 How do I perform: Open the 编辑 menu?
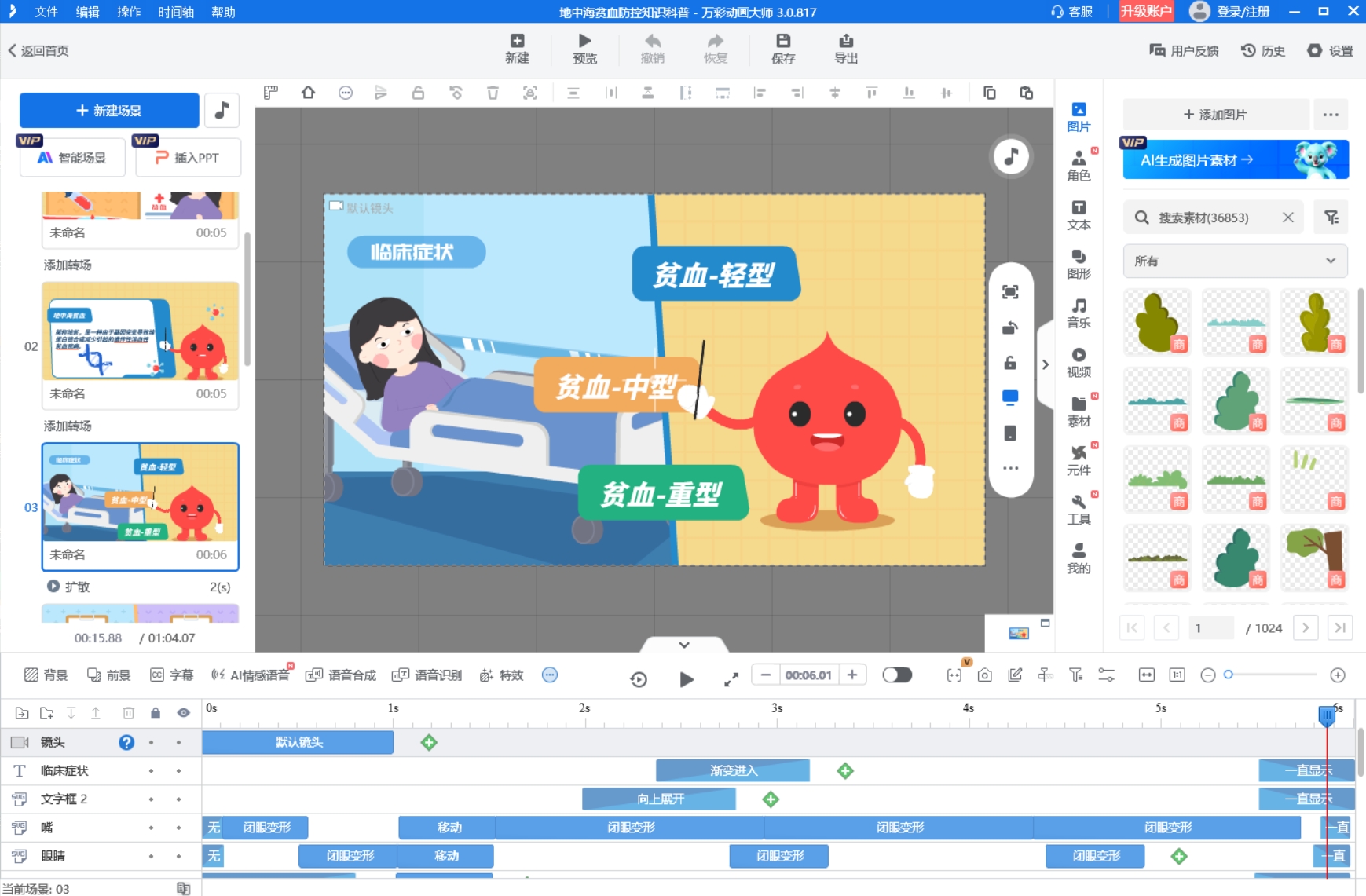(x=87, y=12)
